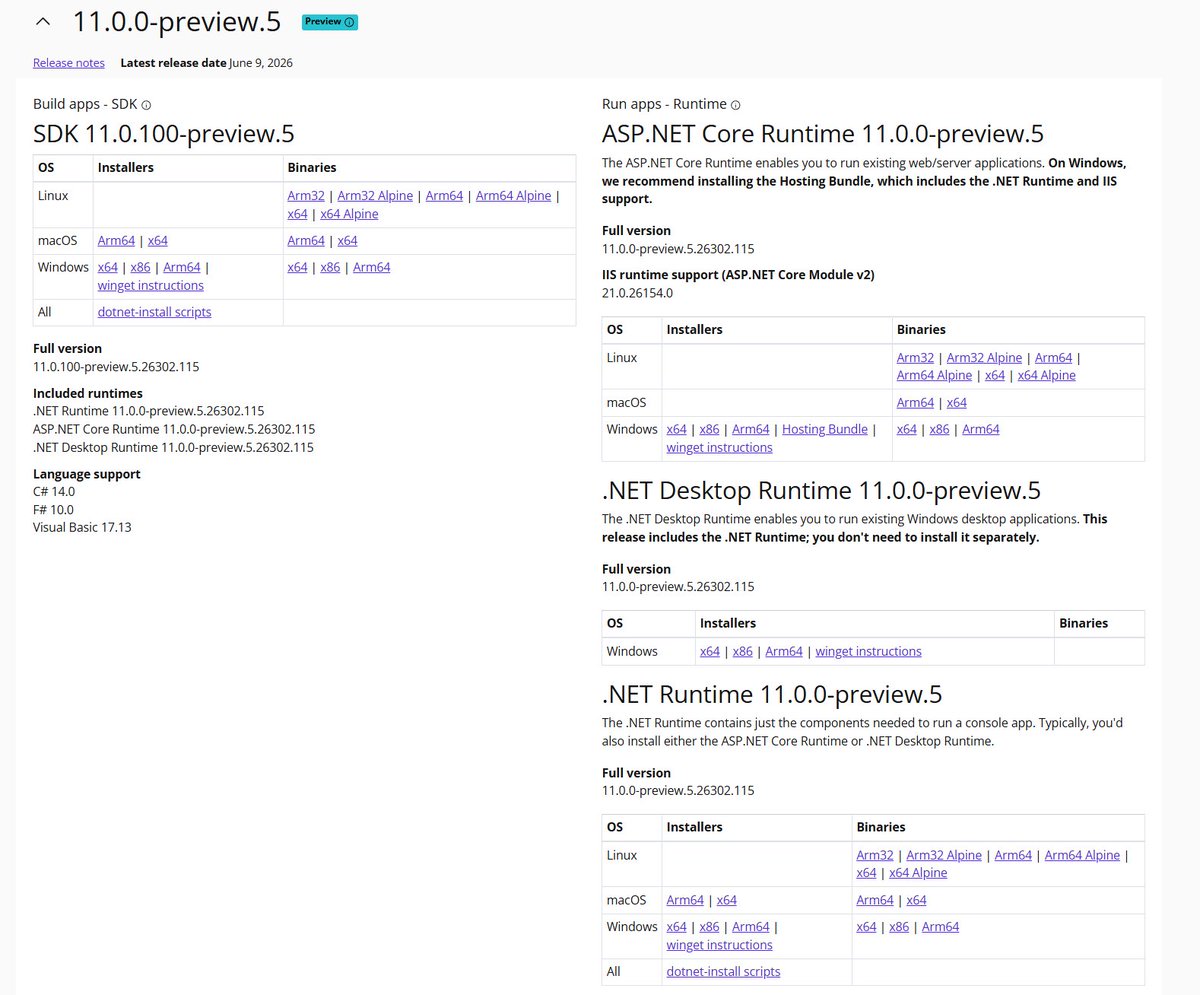Viewport: 1200px width, 995px height.
Task: Download ASP.NET Core macOS x64 binaries
Action: 956,402
